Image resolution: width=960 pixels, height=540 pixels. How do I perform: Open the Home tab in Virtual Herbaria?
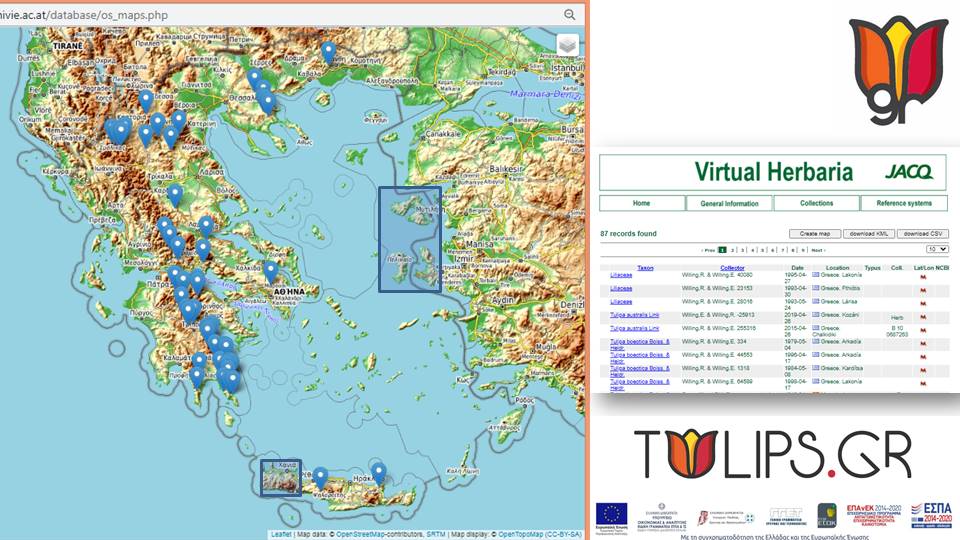click(642, 203)
